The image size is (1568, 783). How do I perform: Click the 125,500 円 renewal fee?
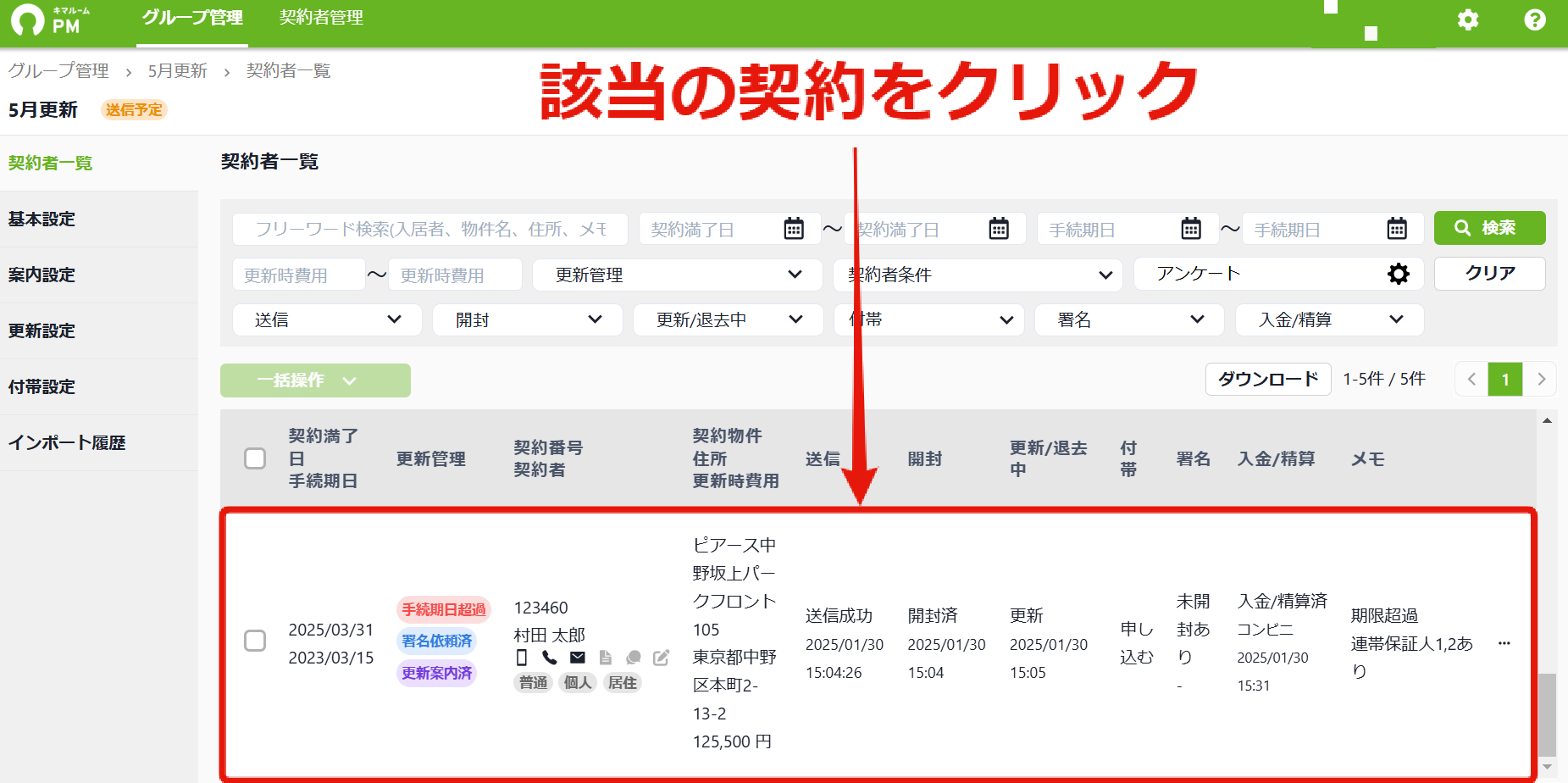point(732,741)
